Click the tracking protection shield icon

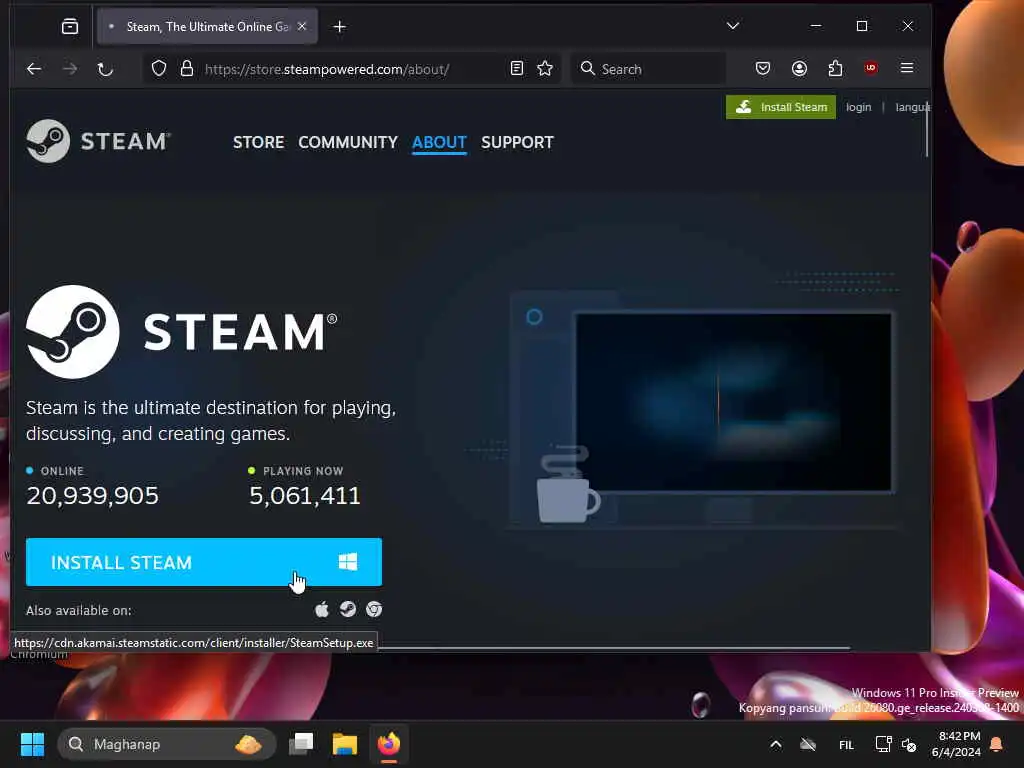pos(159,69)
